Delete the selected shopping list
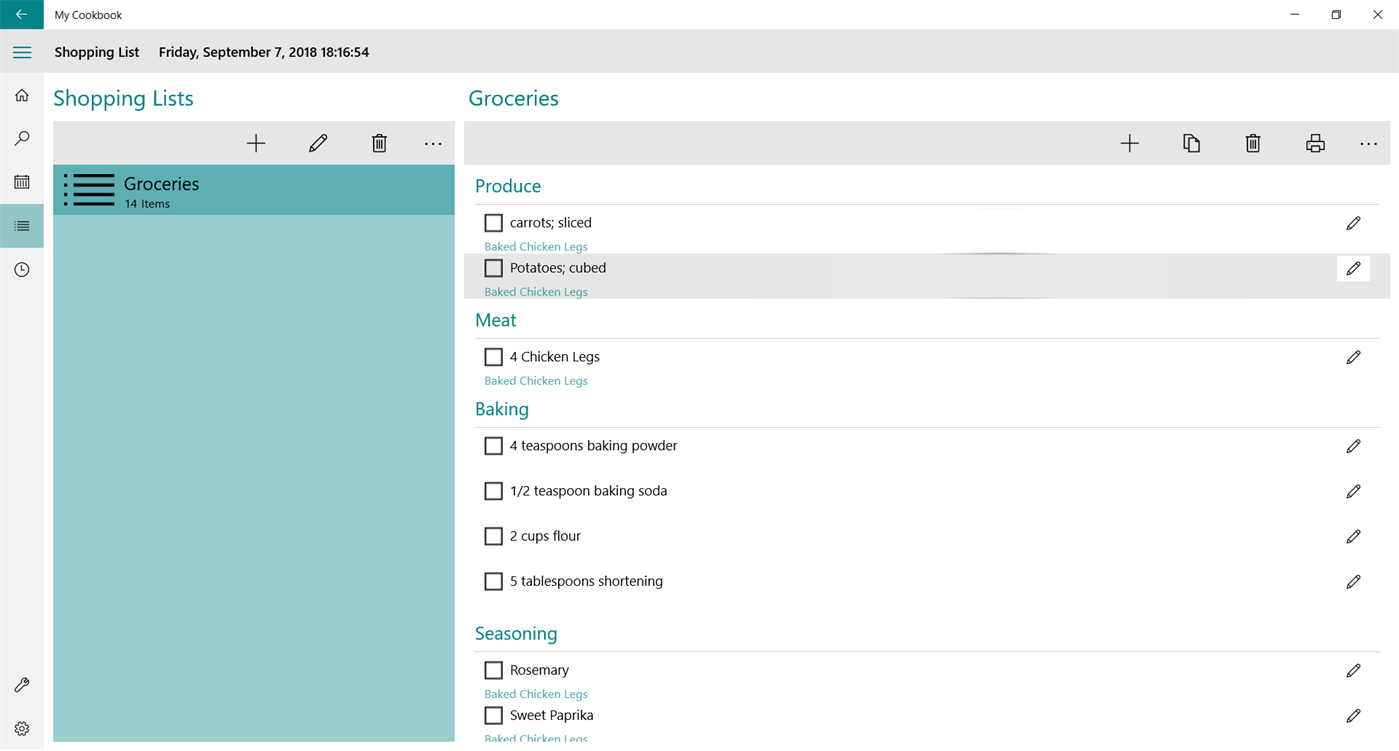This screenshot has width=1399, height=751. (379, 144)
